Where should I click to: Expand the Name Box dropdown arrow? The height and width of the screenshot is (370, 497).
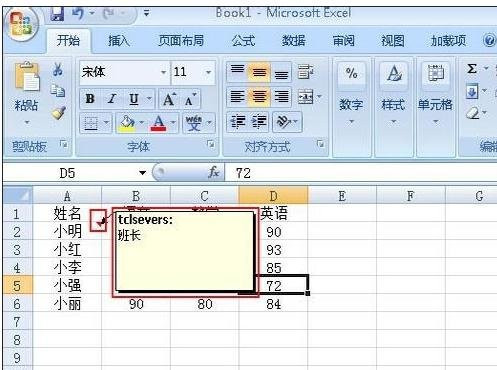[x=142, y=173]
